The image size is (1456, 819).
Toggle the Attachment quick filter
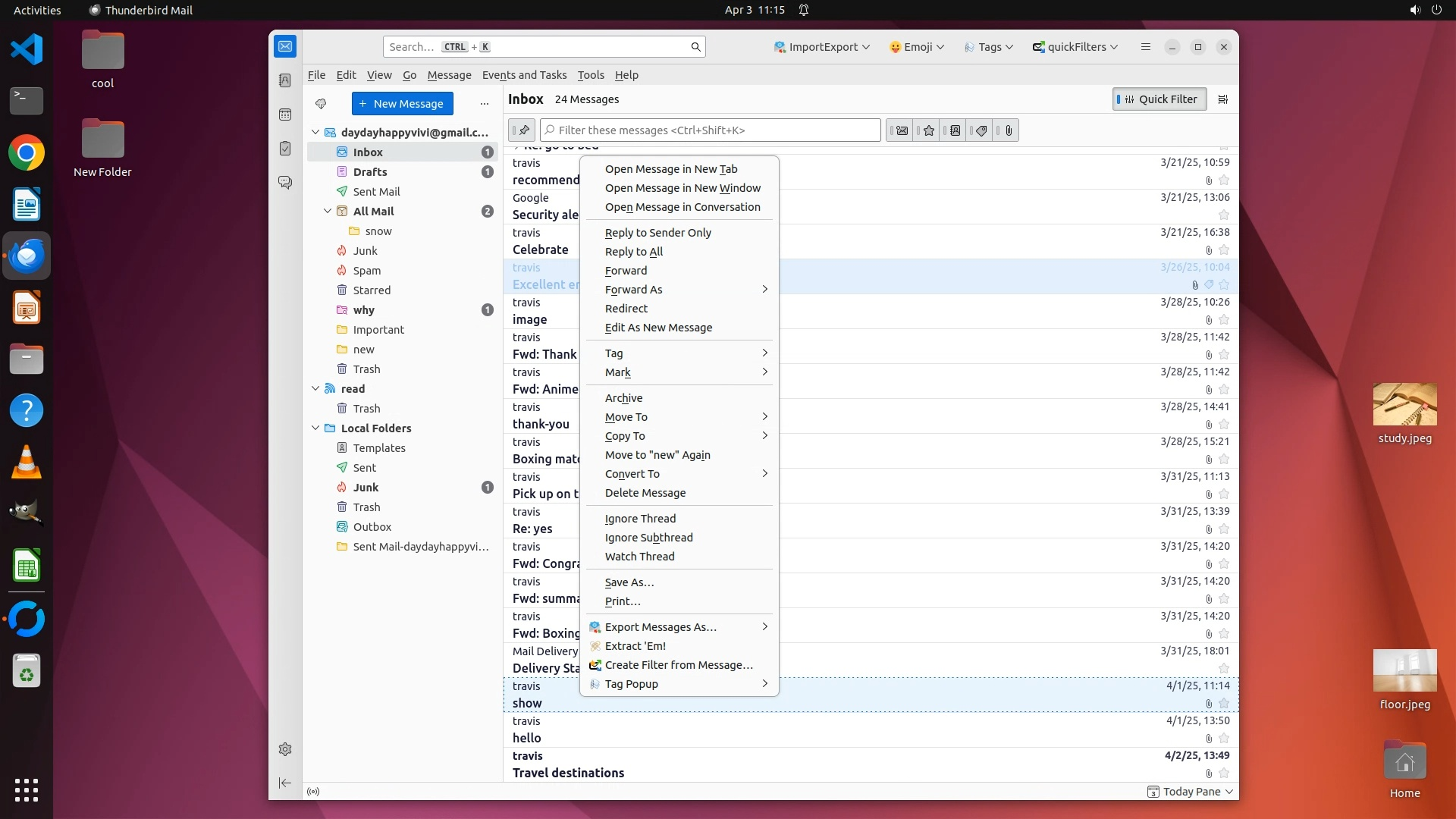pos(1008,130)
